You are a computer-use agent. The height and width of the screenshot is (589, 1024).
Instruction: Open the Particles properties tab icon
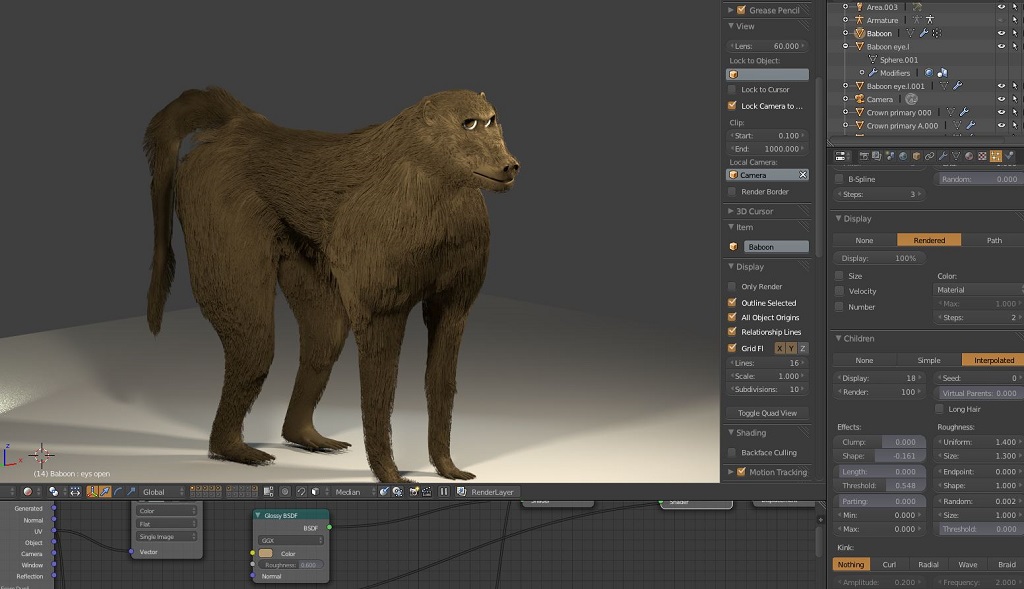pos(996,156)
